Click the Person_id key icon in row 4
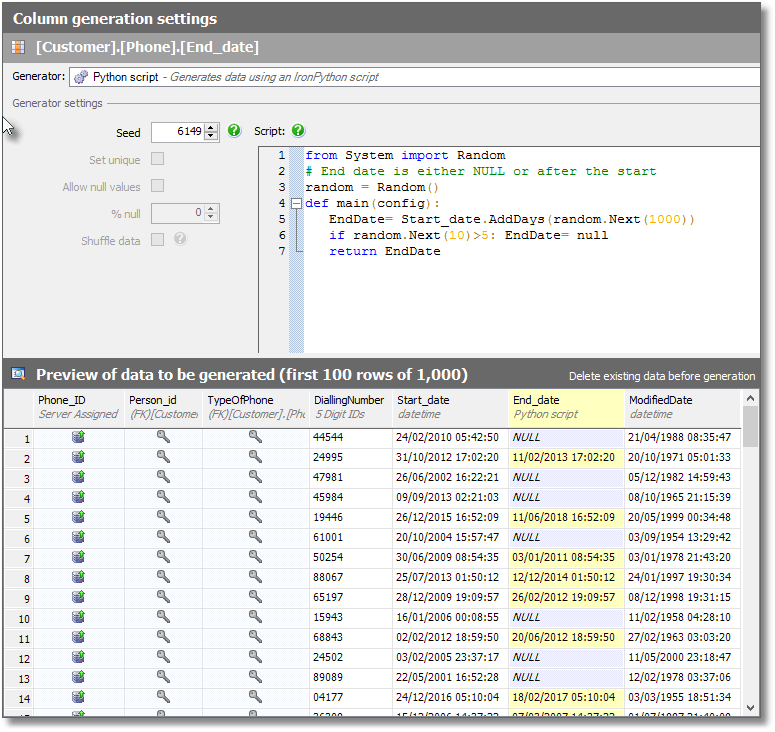775x732 pixels. tap(163, 496)
